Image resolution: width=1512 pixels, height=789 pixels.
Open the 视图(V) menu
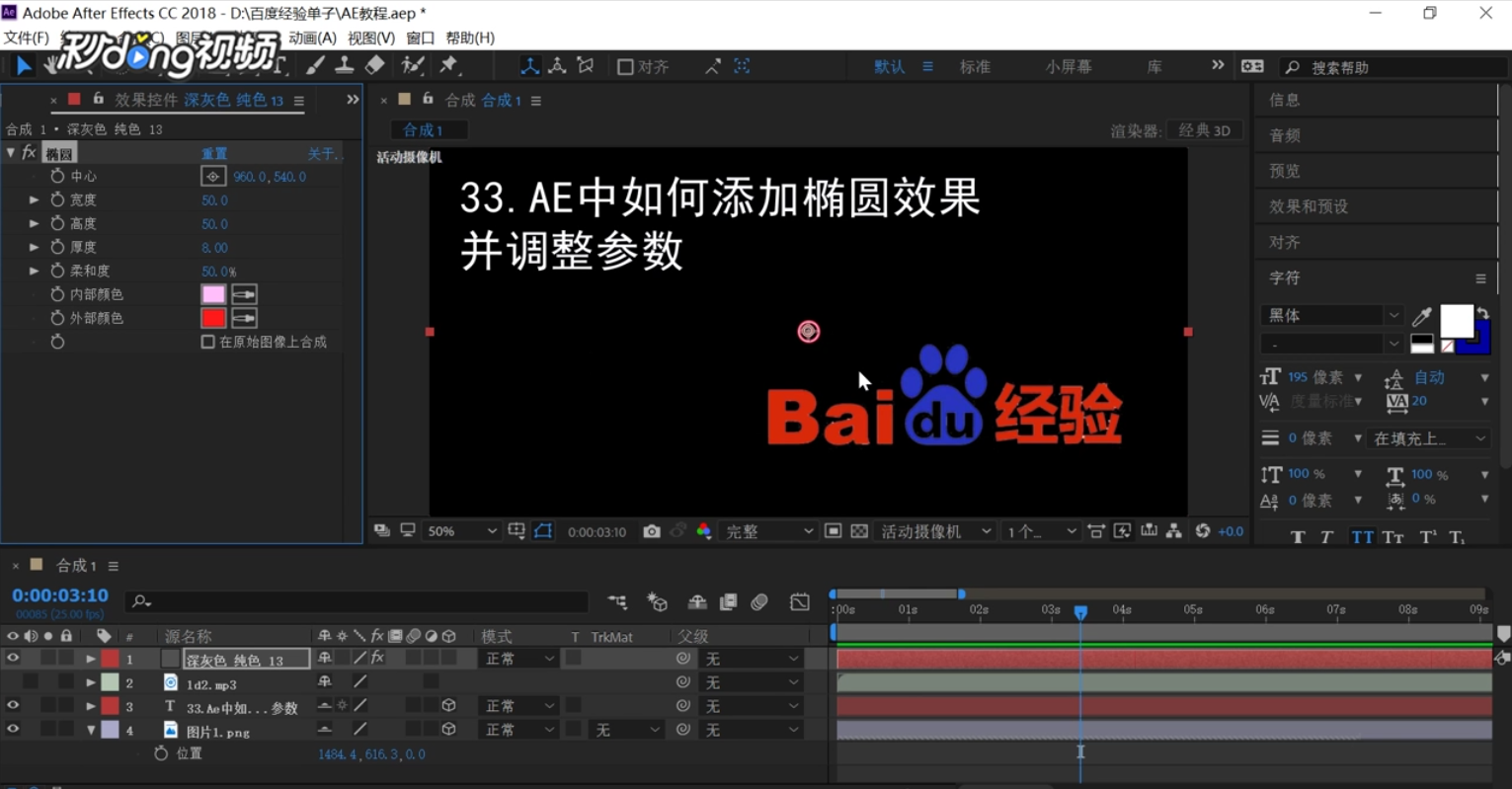pyautogui.click(x=371, y=38)
